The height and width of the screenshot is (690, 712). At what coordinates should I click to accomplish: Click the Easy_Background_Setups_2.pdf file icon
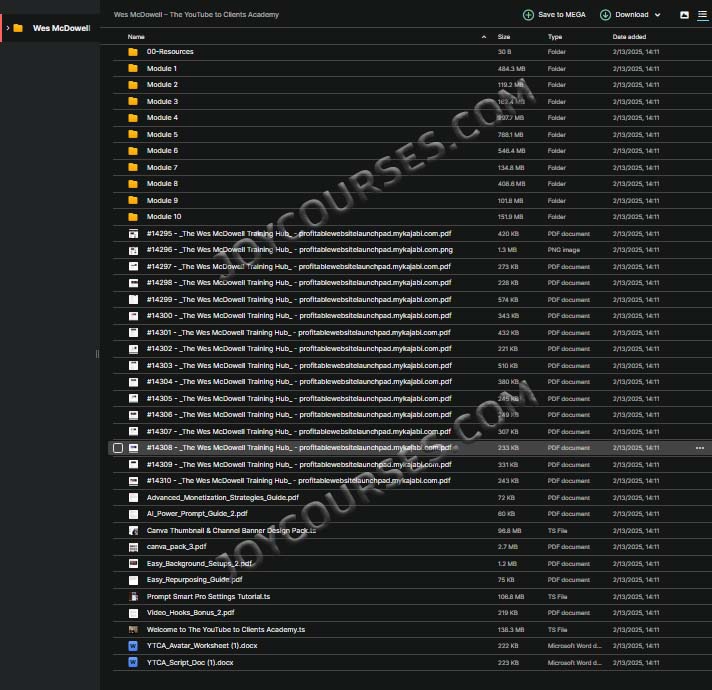(134, 564)
